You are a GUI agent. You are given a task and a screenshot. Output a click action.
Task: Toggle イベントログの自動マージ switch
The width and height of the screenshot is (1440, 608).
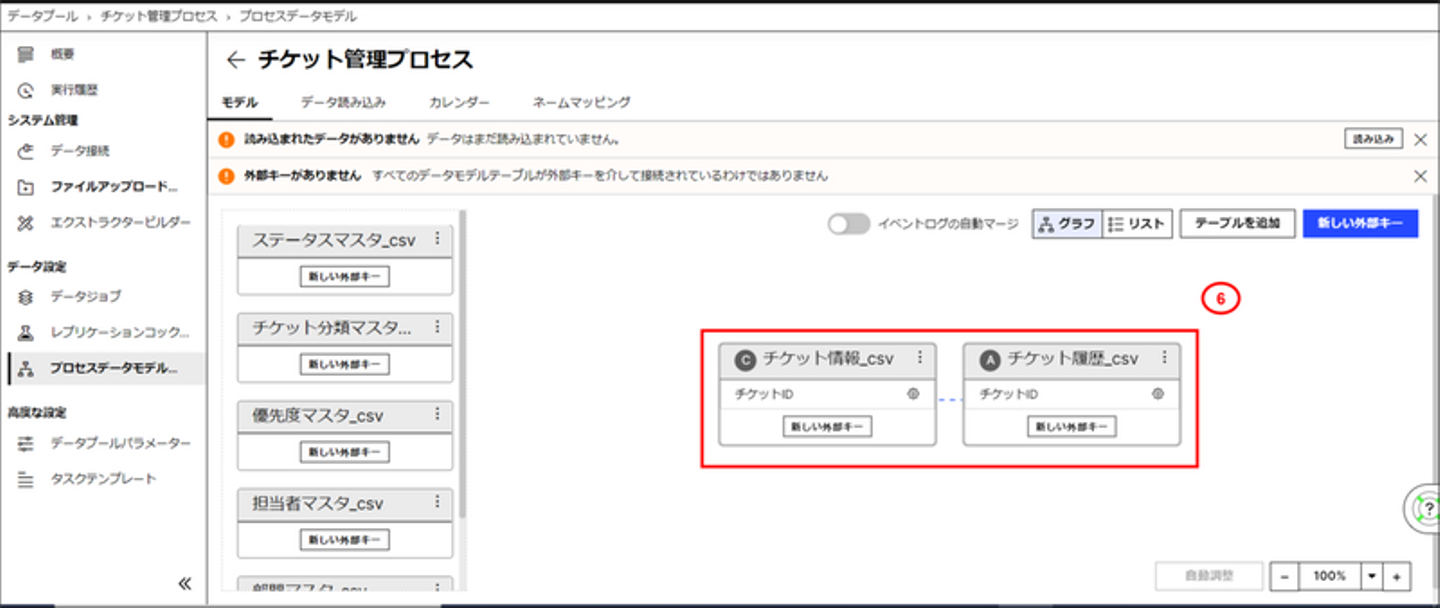849,224
